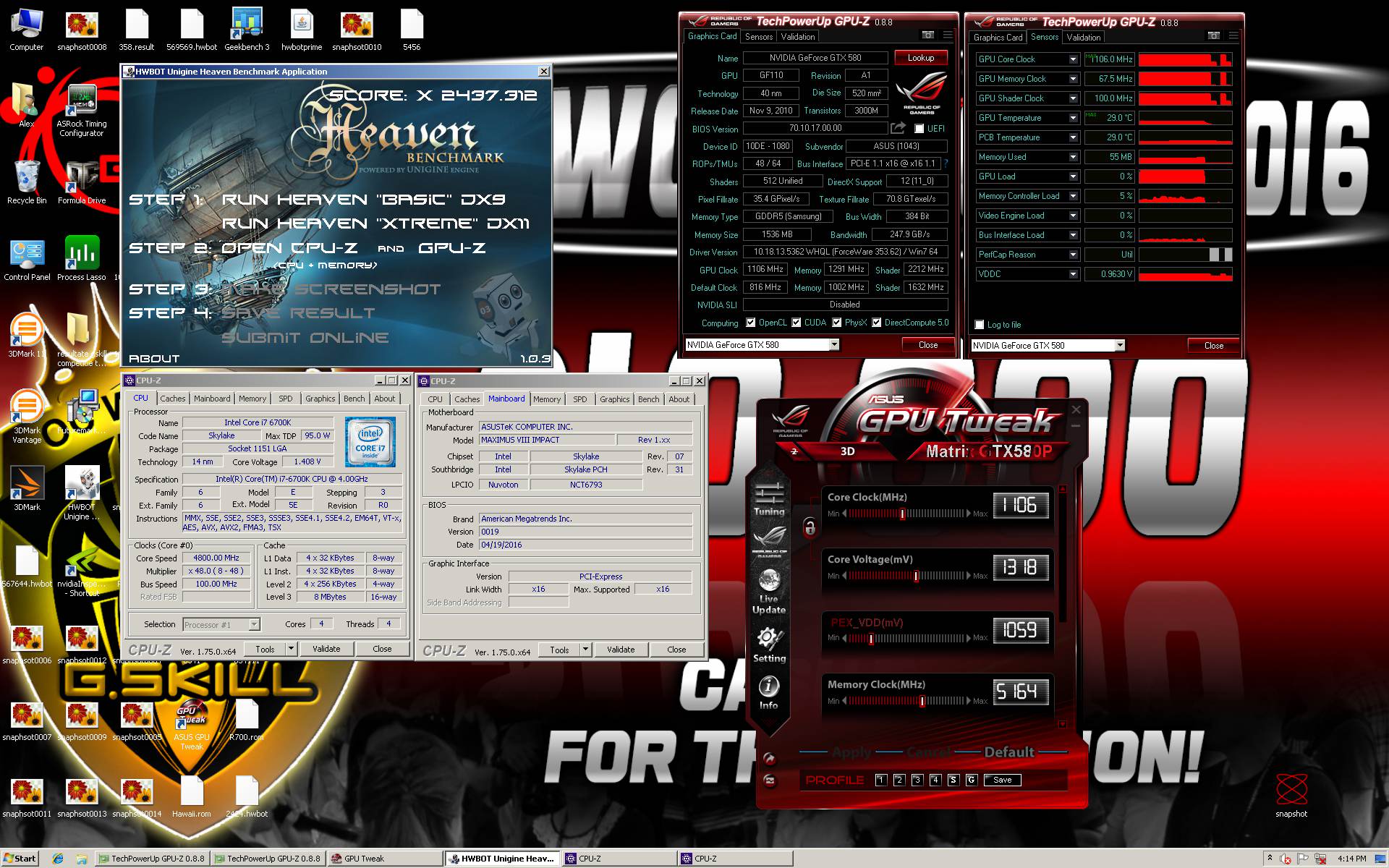The image size is (1389, 868).
Task: Toggle the CUDA checkbox in GPU-Z
Action: coord(797,323)
